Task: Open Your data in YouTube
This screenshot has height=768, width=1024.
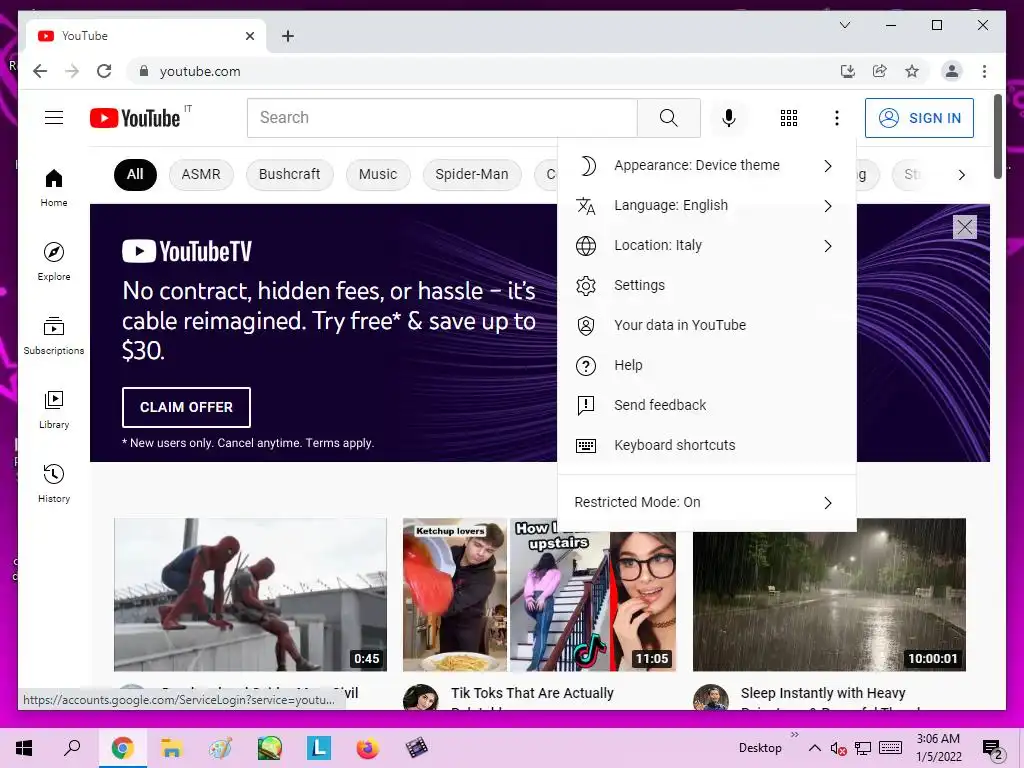Action: click(707, 325)
